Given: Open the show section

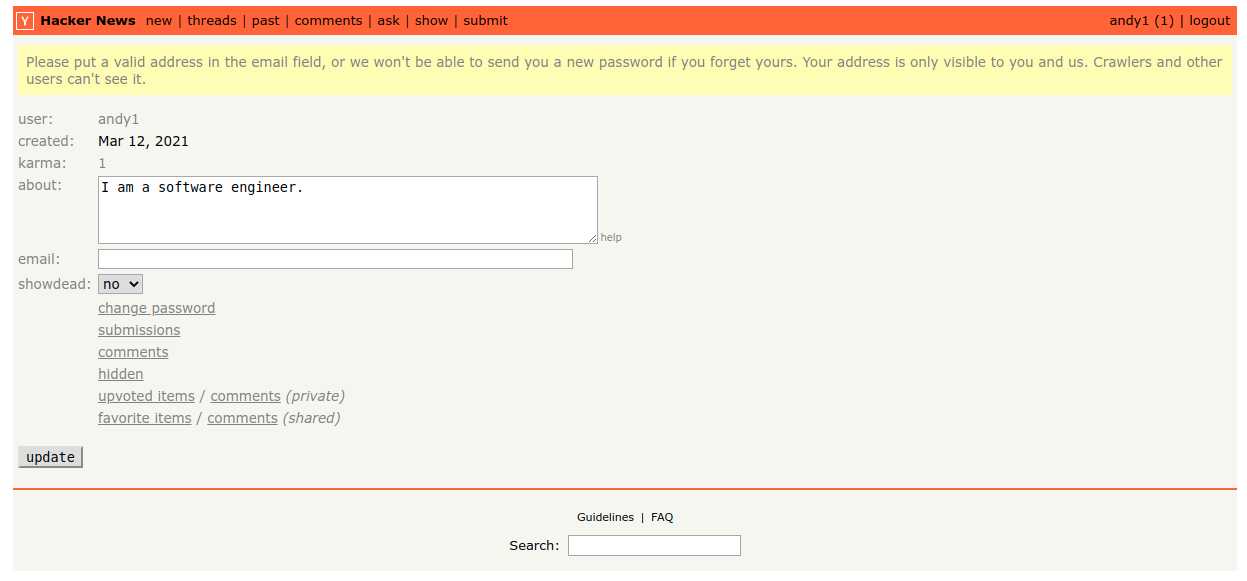Looking at the screenshot, I should coord(432,20).
